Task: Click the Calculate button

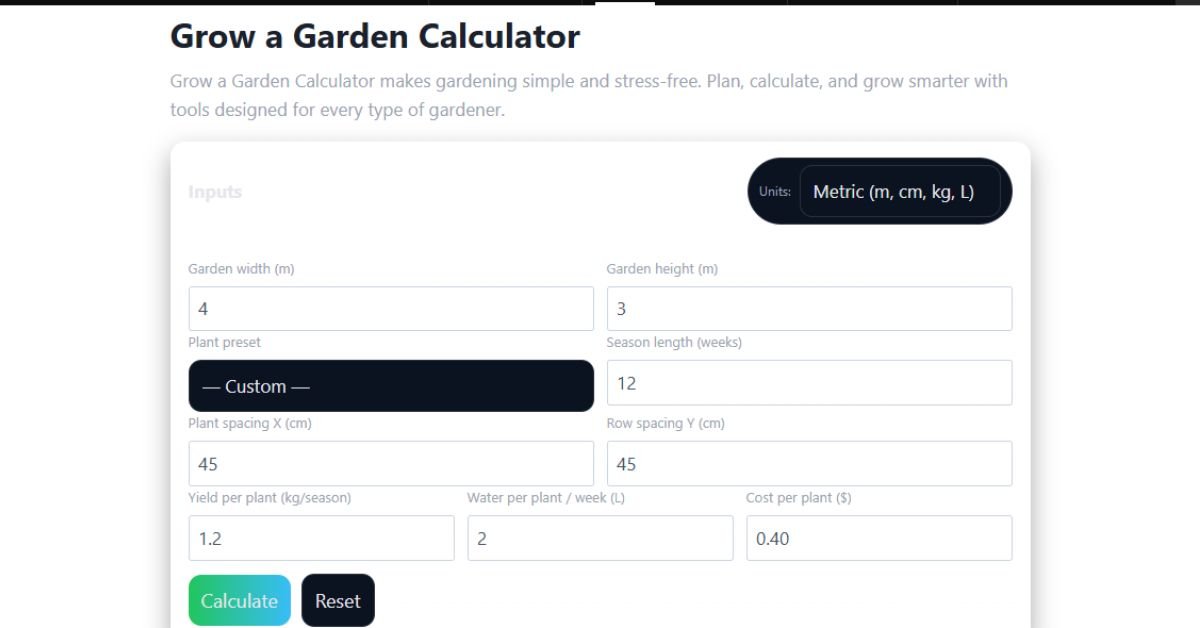Action: click(239, 600)
